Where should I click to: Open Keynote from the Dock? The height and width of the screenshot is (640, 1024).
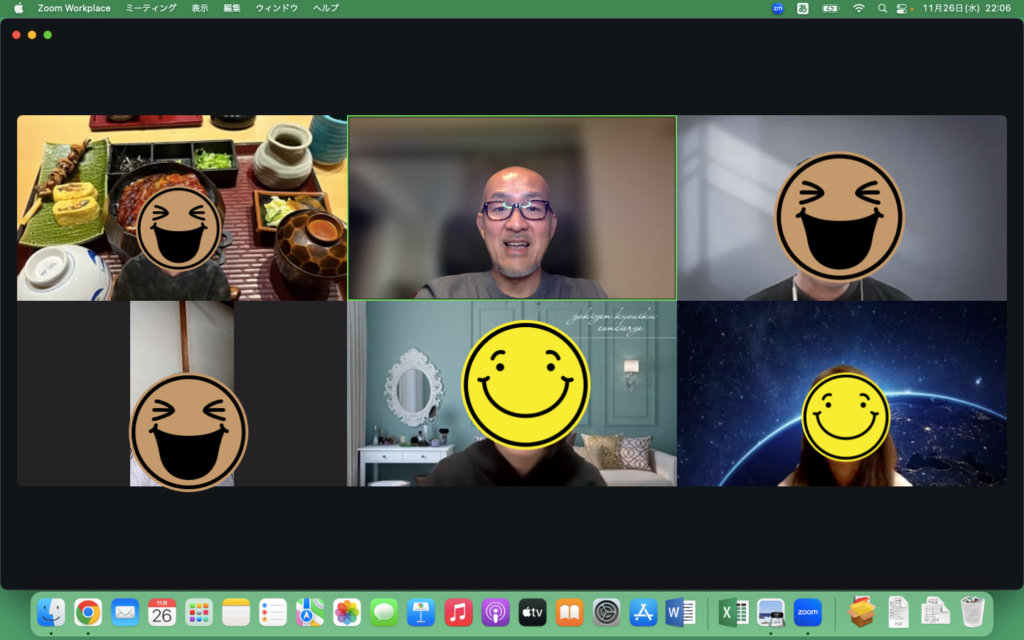[421, 612]
